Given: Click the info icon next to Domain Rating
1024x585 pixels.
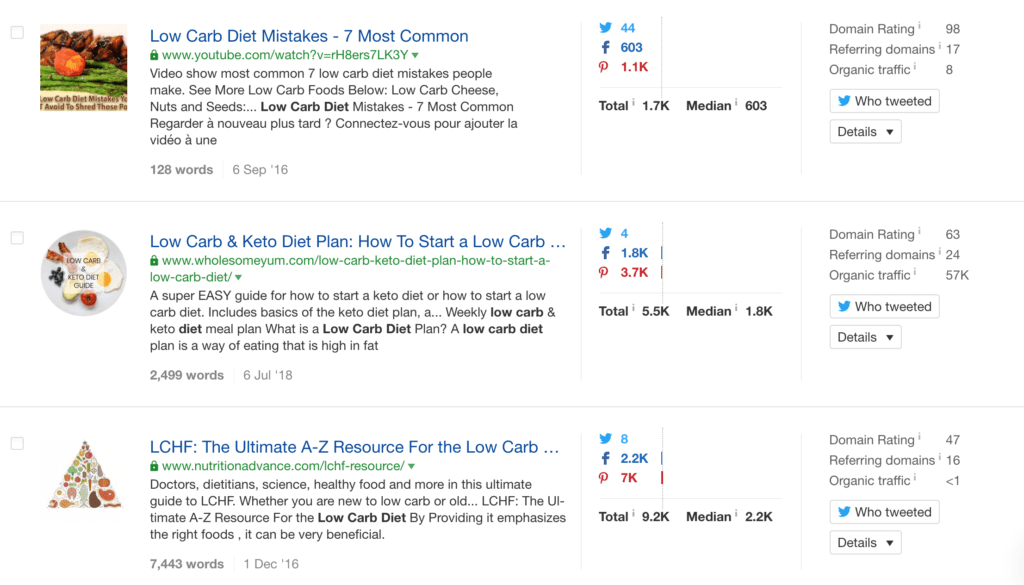Looking at the screenshot, I should (x=921, y=28).
